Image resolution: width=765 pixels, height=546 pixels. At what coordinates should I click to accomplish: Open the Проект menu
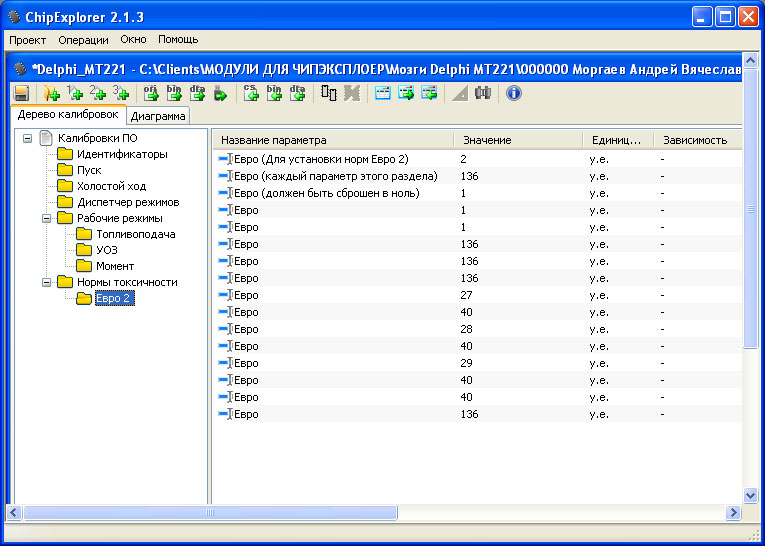28,40
